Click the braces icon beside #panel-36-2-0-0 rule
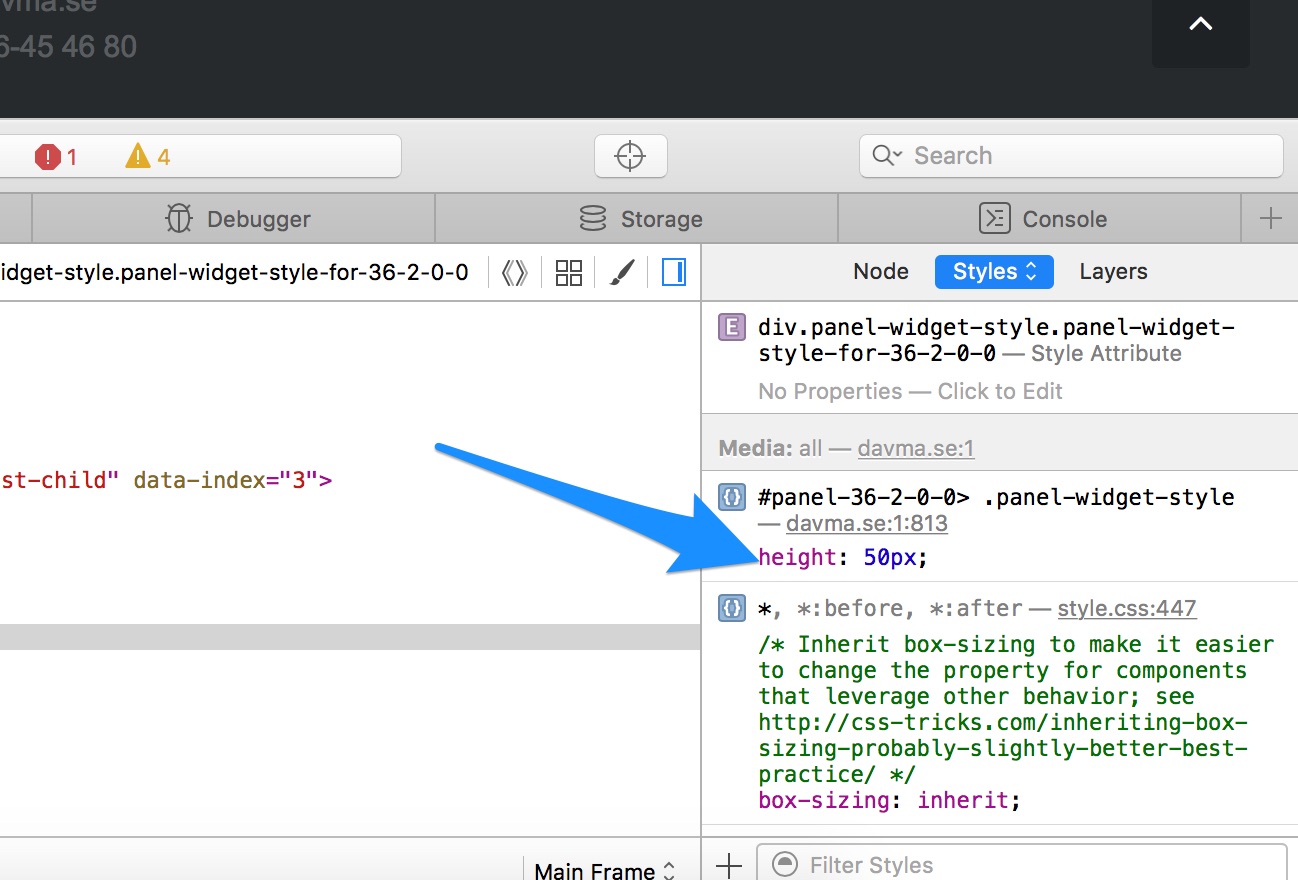Screen dimensions: 1298x880 [732, 497]
